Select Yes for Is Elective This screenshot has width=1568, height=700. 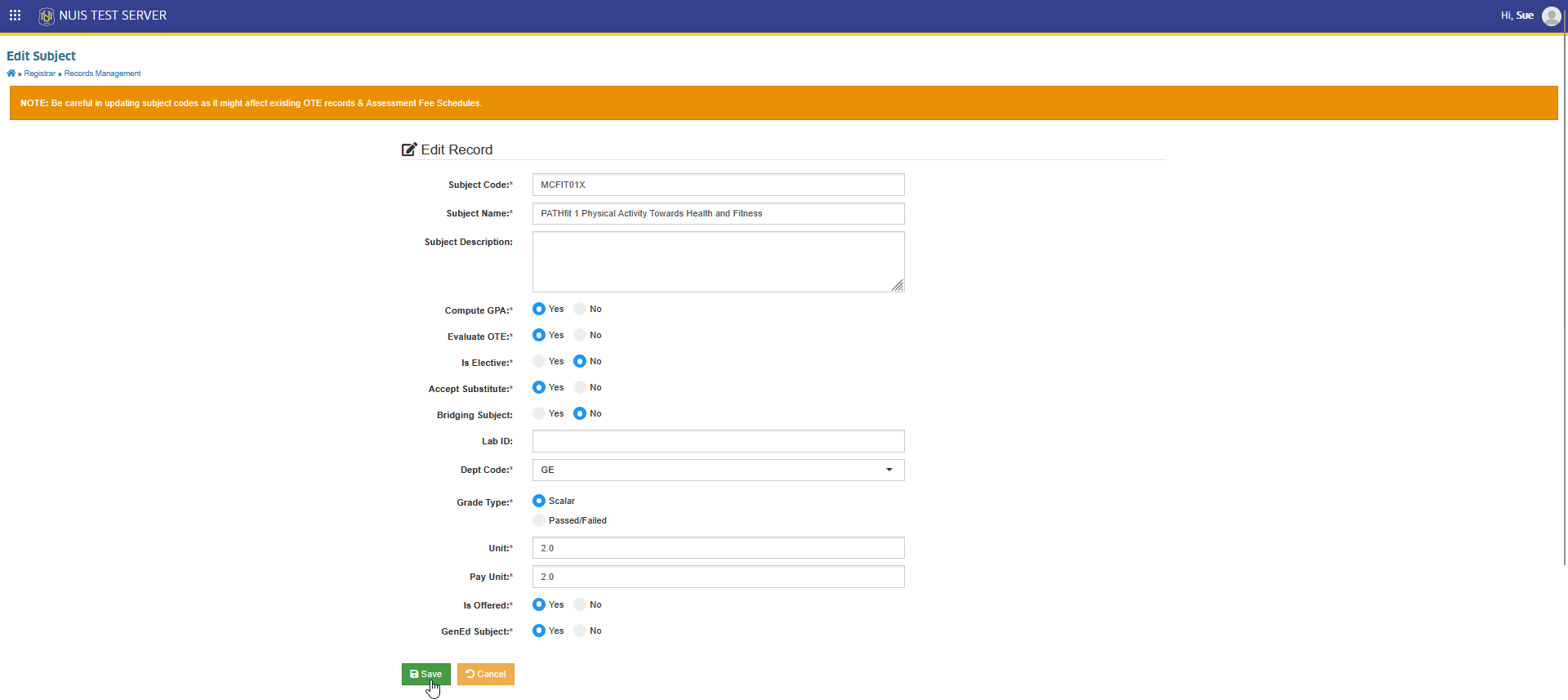539,361
